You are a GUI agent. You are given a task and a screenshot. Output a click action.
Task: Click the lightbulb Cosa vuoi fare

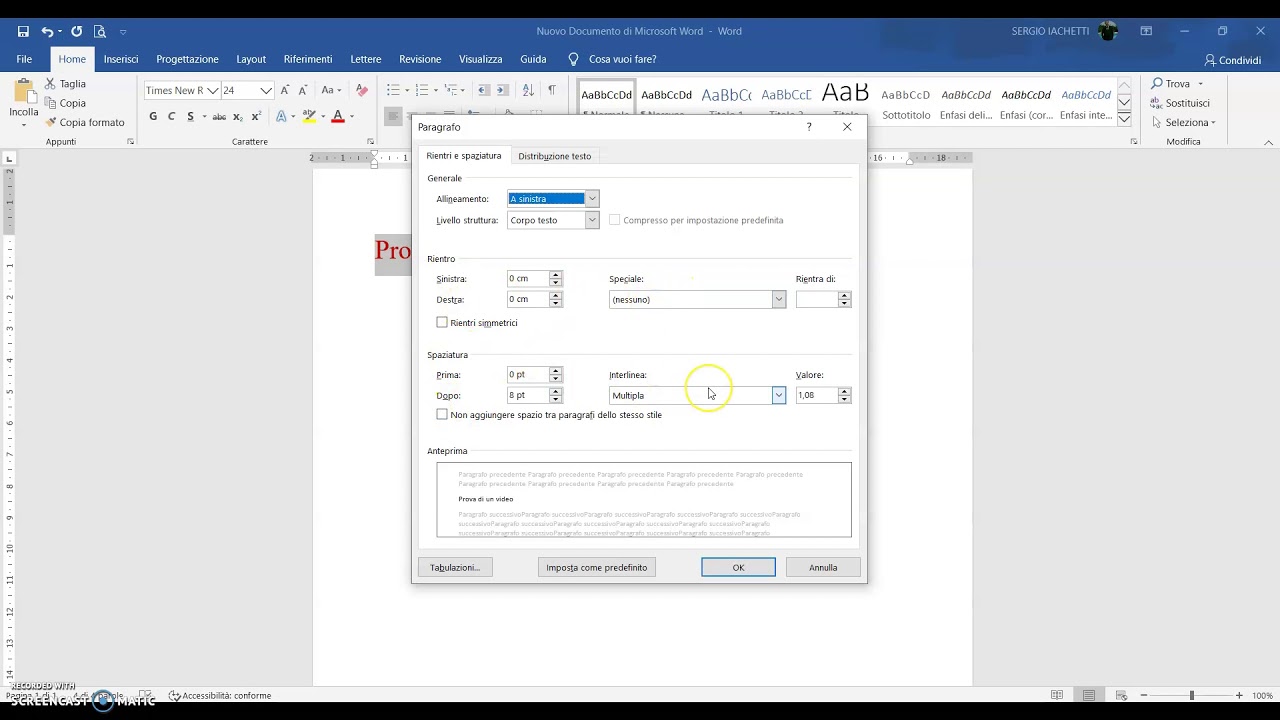(x=573, y=59)
